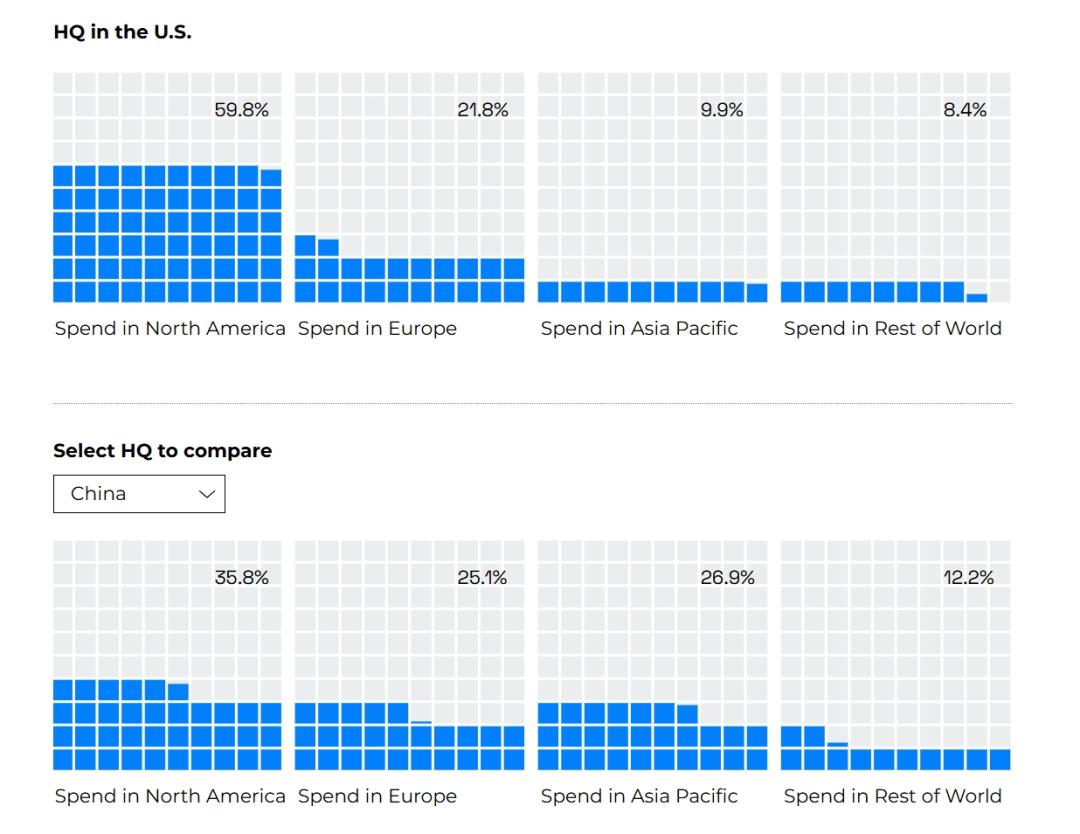
Task: Click the dropdown chevron arrow next to China
Action: pos(207,494)
